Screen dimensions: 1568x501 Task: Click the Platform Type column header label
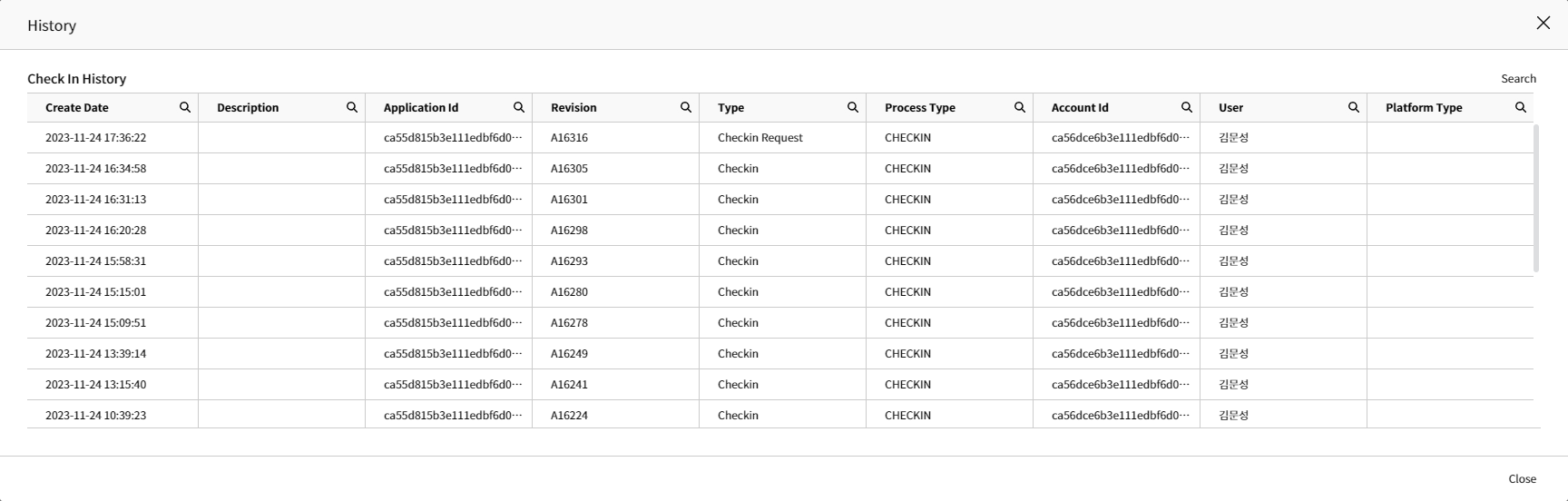pos(1424,107)
